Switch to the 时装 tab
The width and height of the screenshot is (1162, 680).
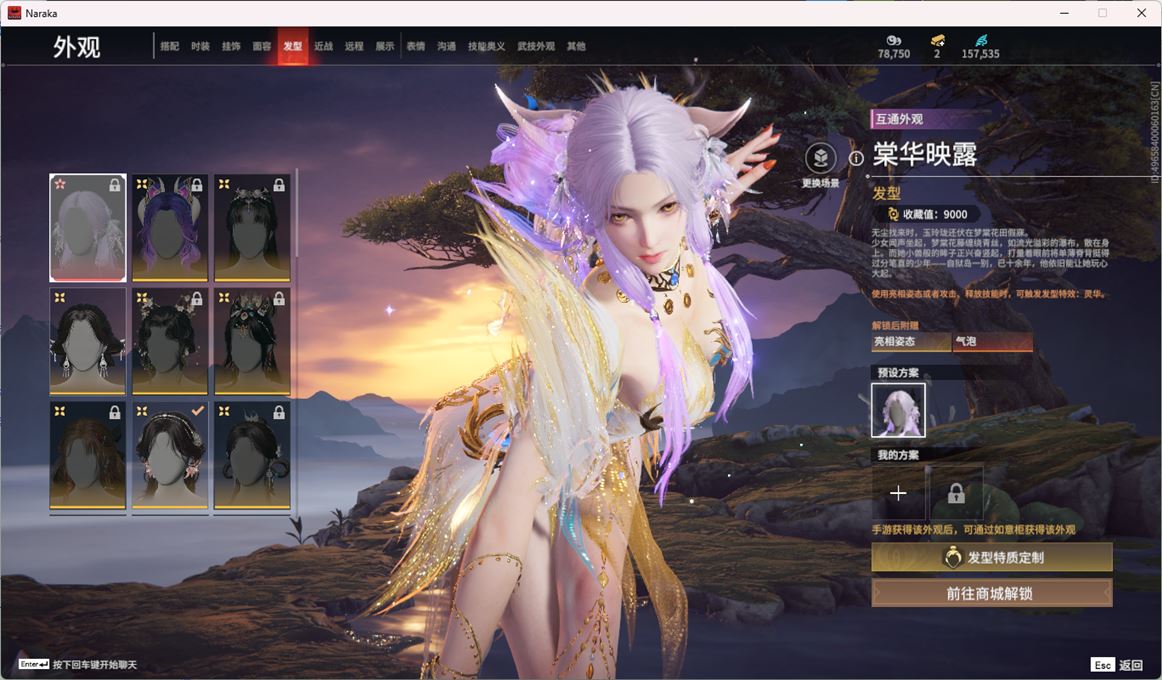(200, 46)
